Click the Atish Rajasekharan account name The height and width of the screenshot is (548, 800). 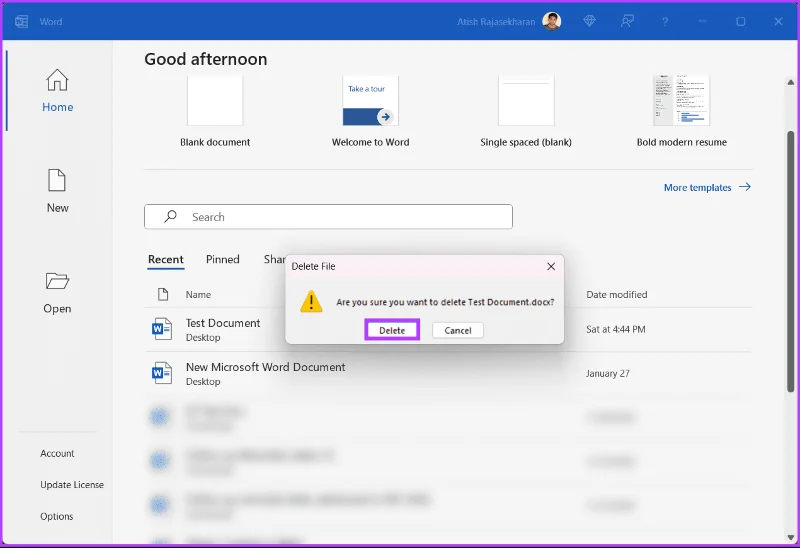(496, 21)
